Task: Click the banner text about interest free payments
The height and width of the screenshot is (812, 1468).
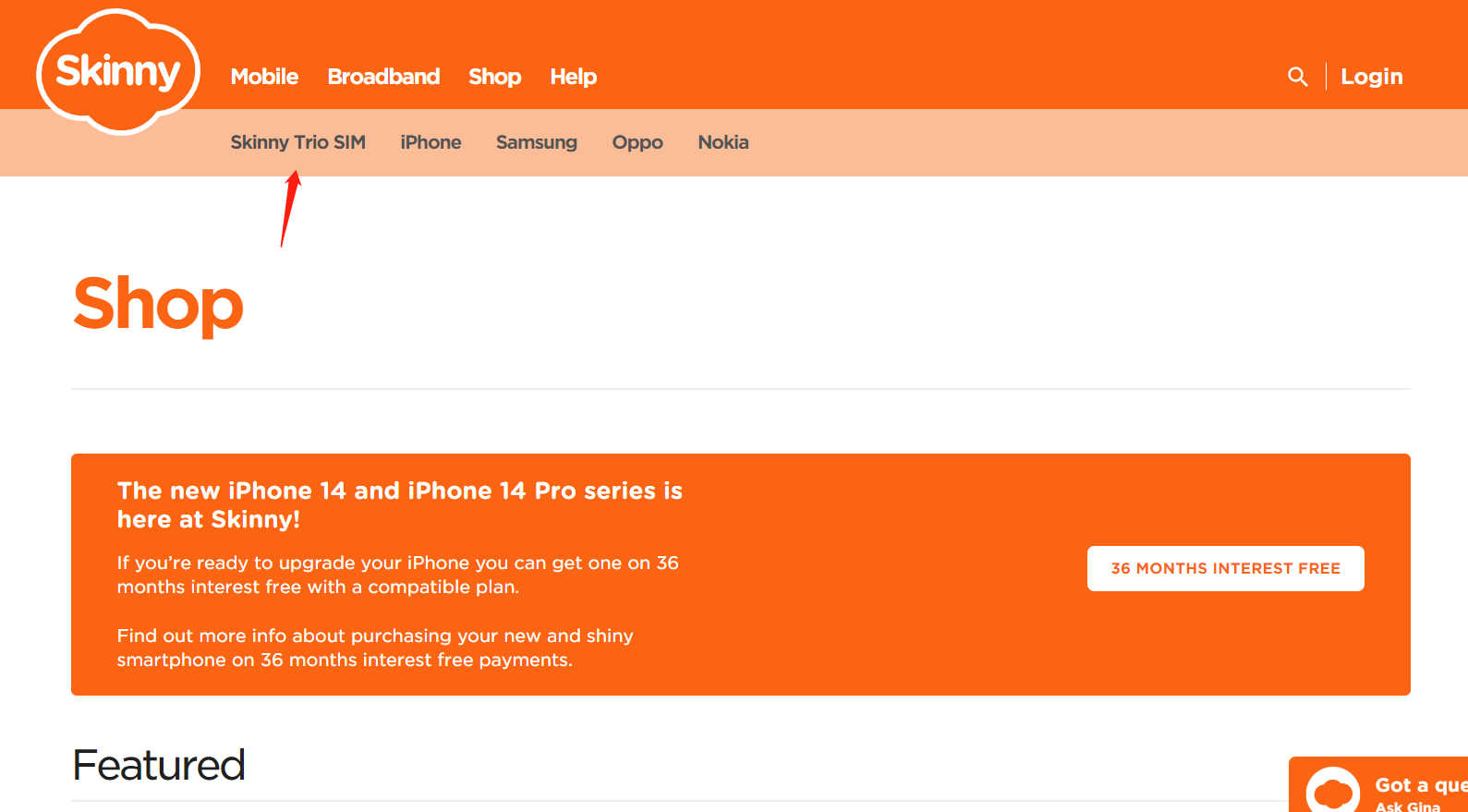Action: pos(375,648)
